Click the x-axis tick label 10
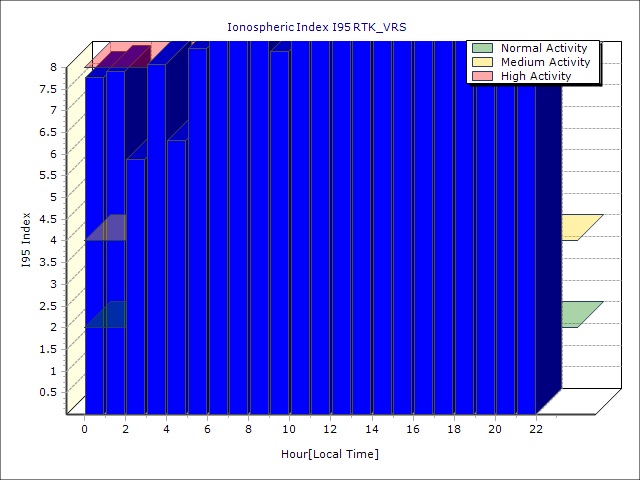Screen dimensions: 640x480 coord(289,429)
